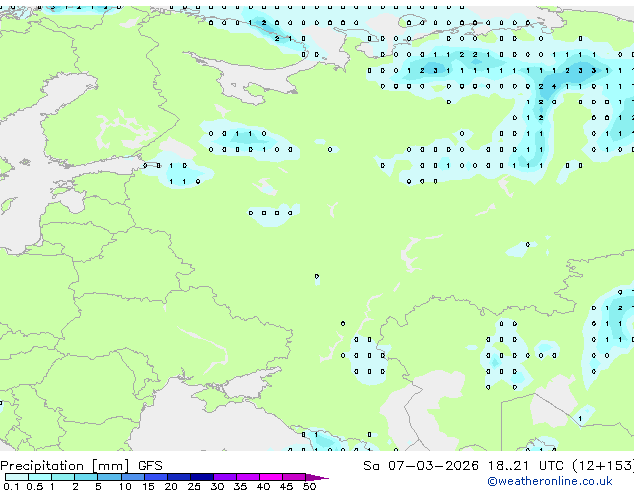Pick the legend swatch between 2 and 5
634x490 pixels.
click(86, 477)
